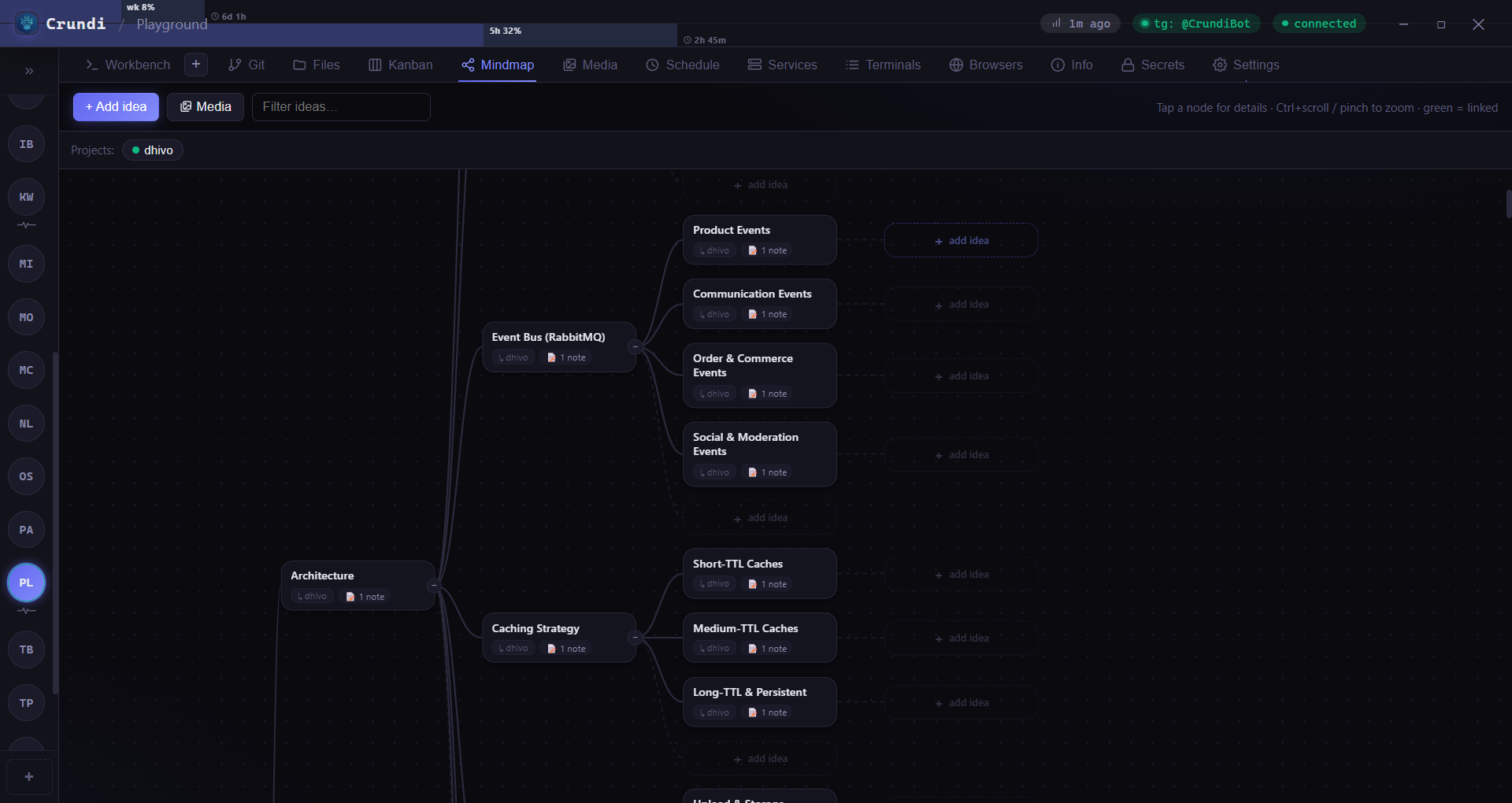Open the Info tab
Image resolution: width=1512 pixels, height=803 pixels.
tap(1072, 65)
